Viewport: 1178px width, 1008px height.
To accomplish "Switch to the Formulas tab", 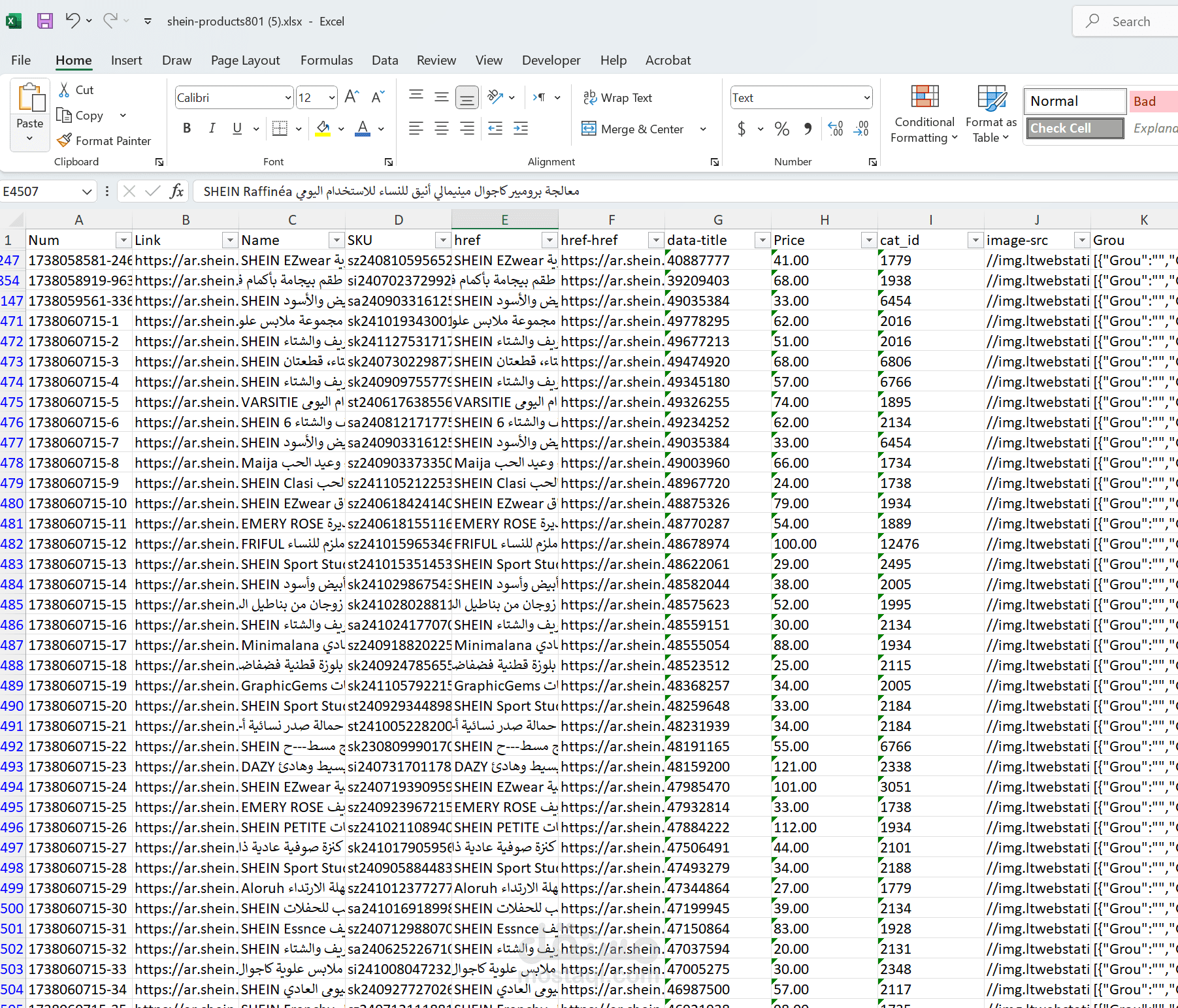I will pyautogui.click(x=327, y=60).
